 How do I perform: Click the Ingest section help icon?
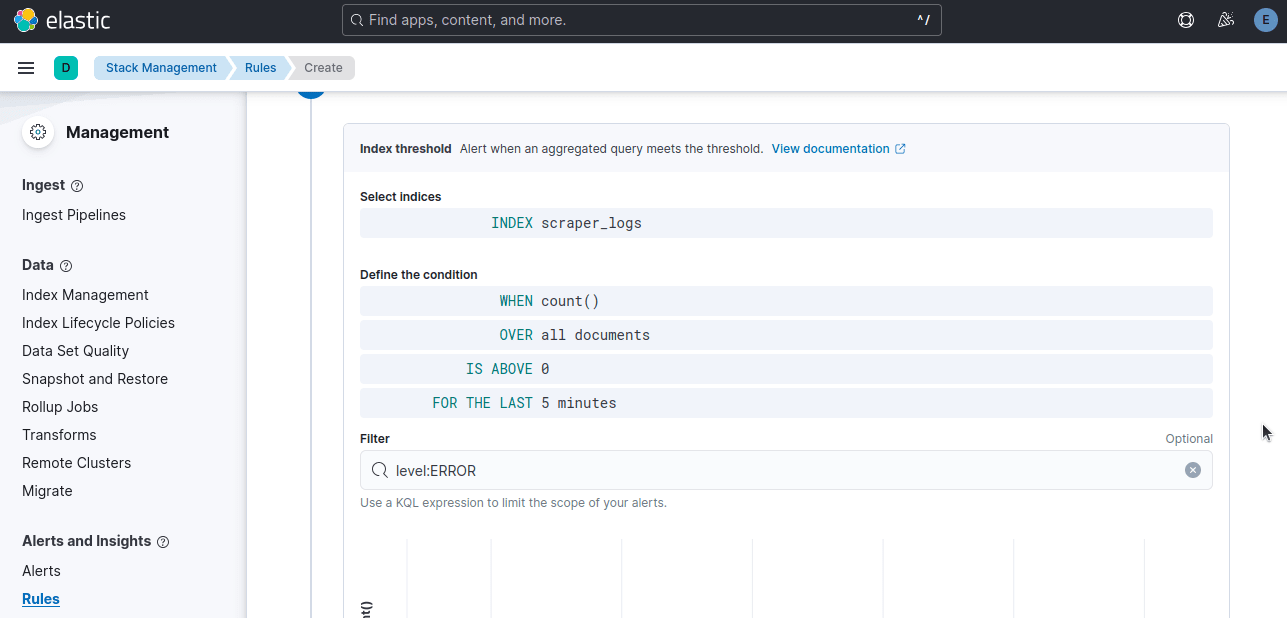(77, 186)
